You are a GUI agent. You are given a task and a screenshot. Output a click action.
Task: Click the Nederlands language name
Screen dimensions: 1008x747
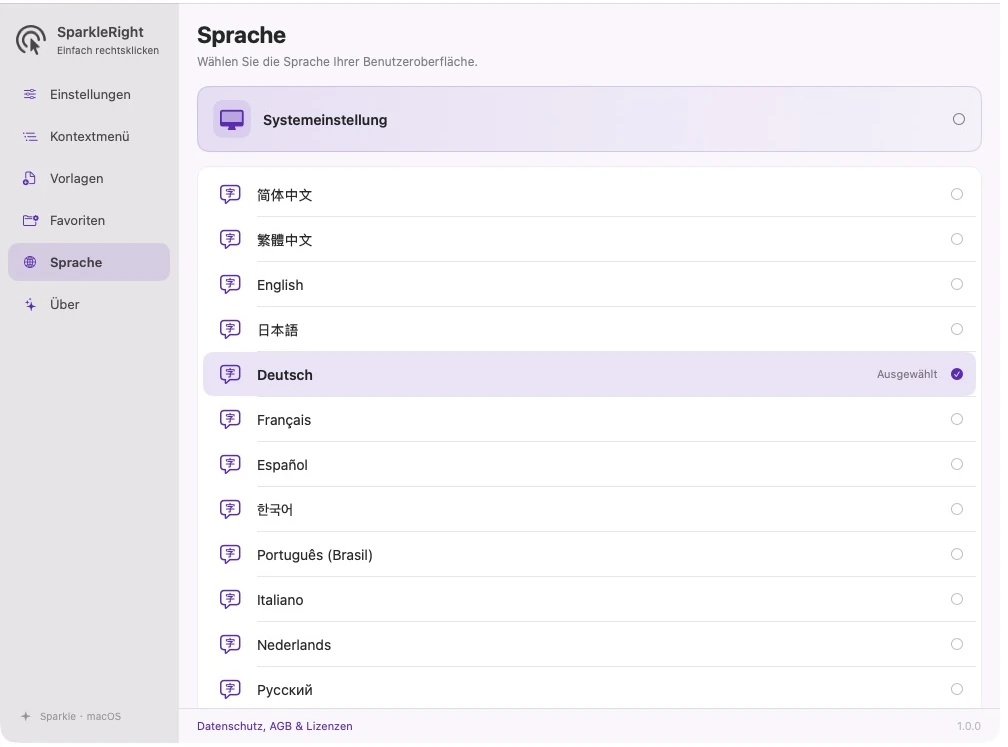(294, 645)
